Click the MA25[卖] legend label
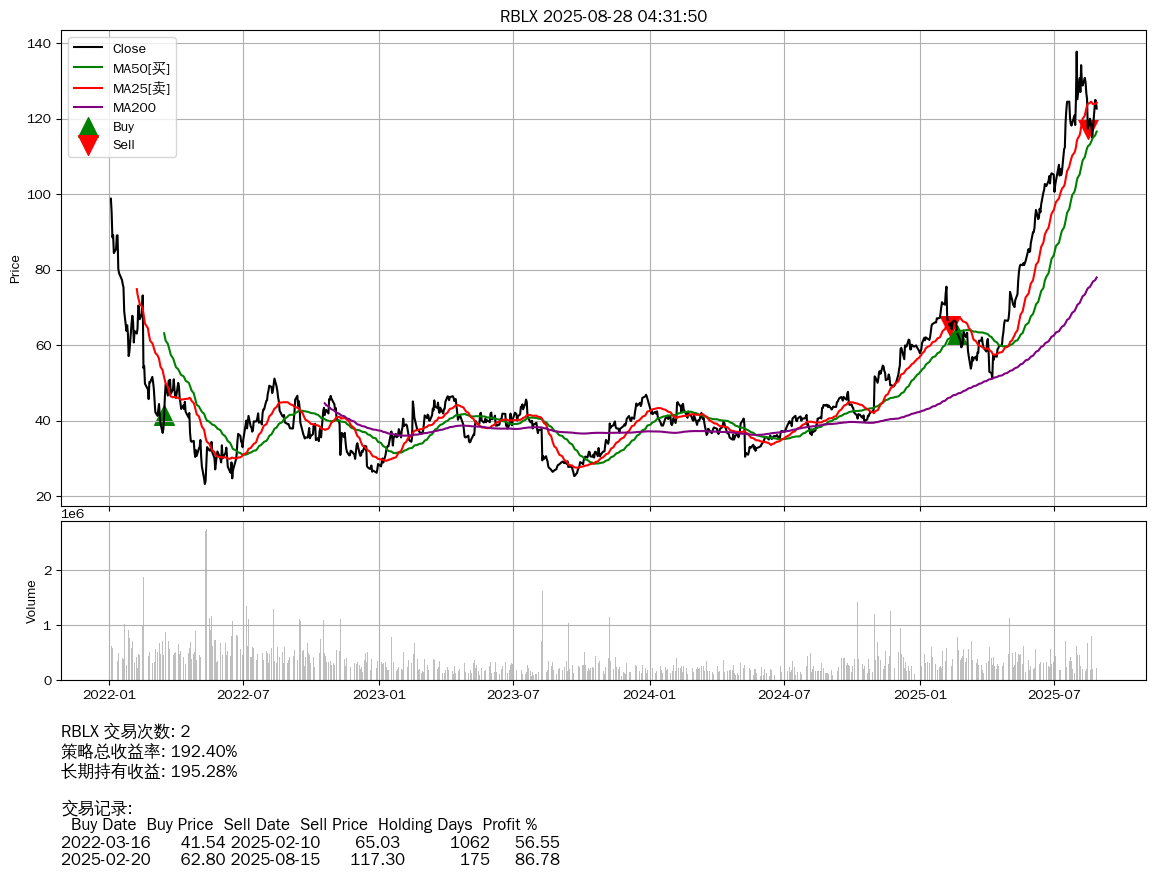 [141, 89]
